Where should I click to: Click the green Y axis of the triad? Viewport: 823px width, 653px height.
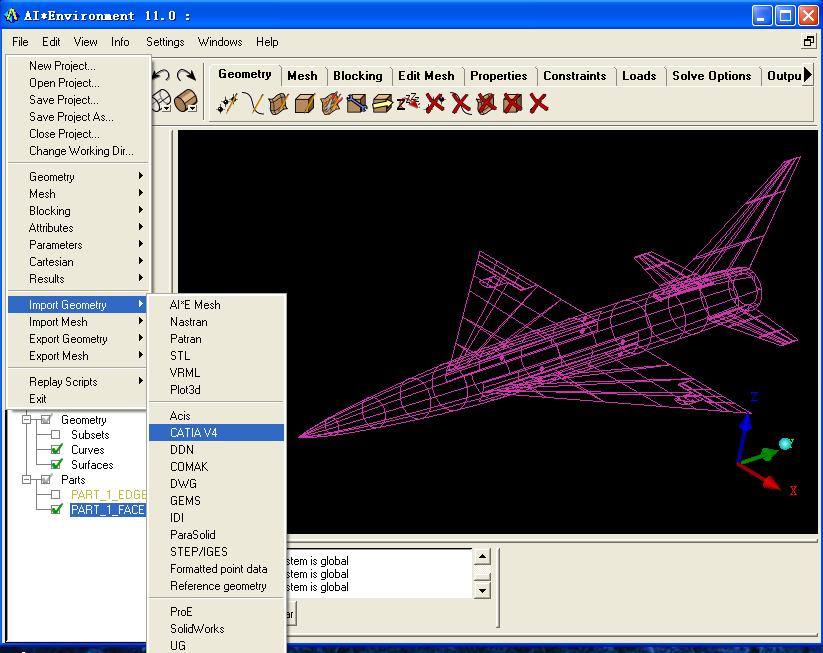click(759, 455)
